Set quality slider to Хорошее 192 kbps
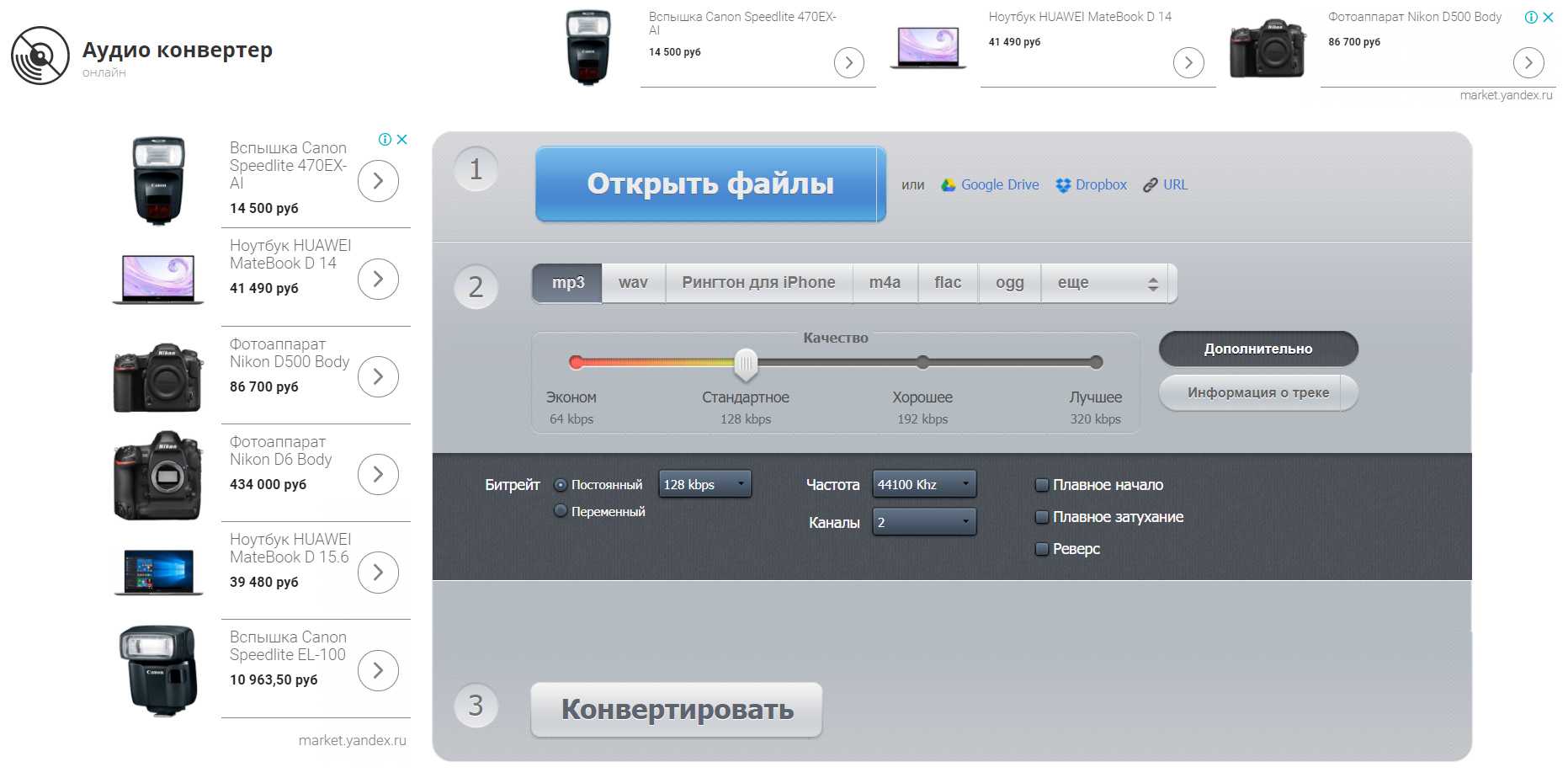This screenshot has width=1568, height=778. (923, 363)
